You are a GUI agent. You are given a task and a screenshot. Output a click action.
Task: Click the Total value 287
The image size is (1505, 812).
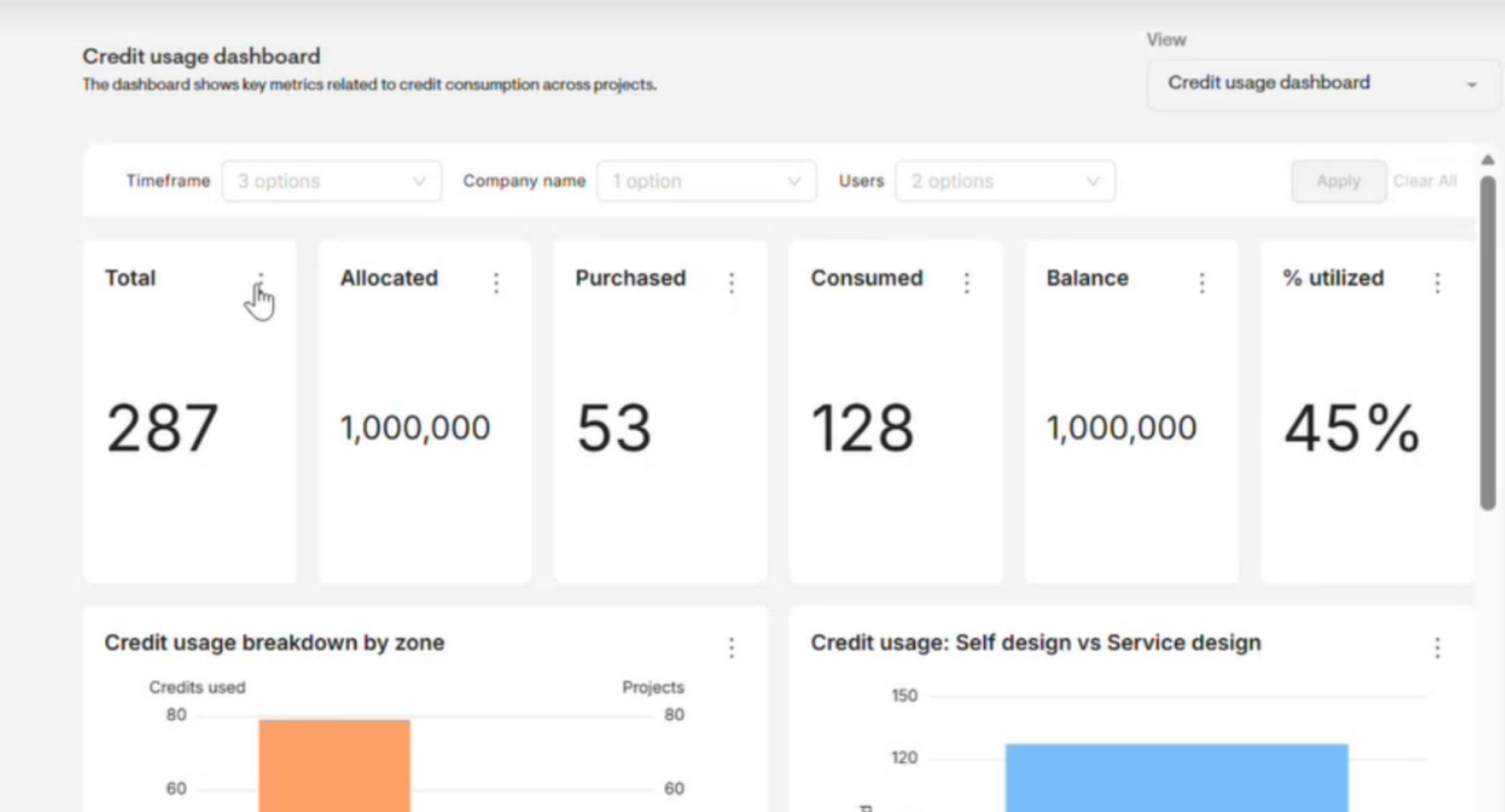click(x=162, y=428)
